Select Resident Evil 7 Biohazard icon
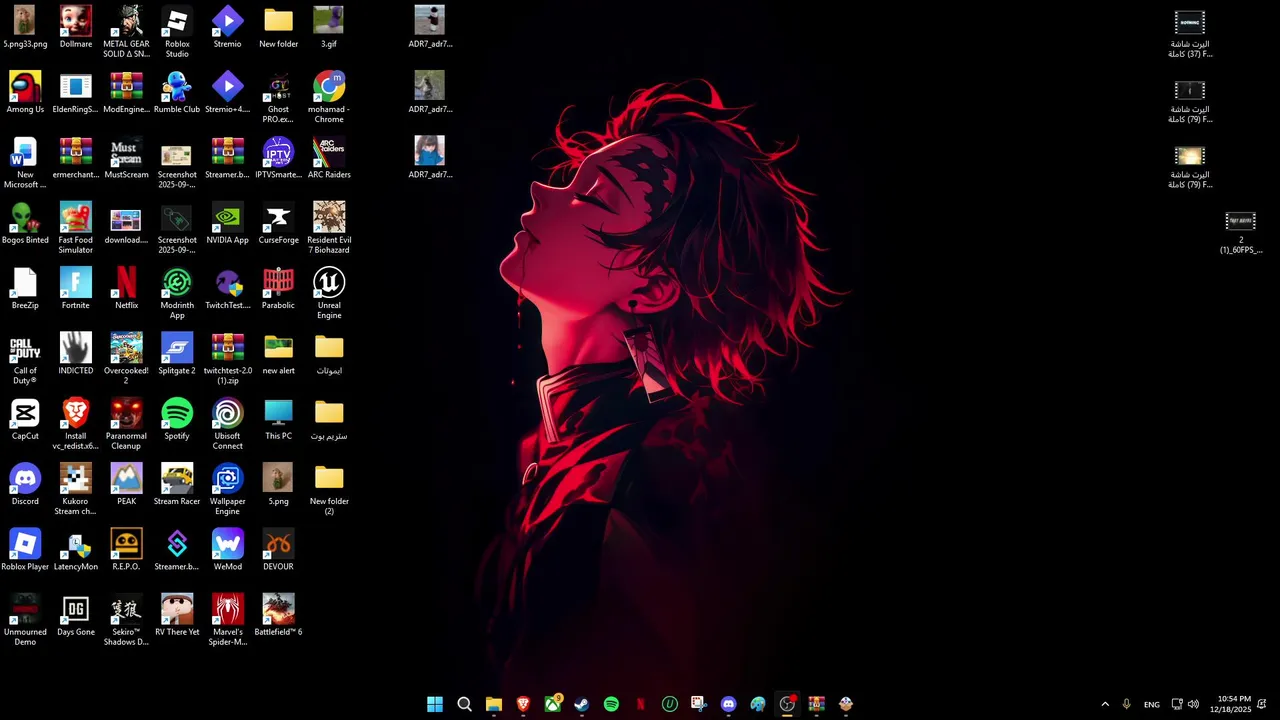 tap(329, 228)
